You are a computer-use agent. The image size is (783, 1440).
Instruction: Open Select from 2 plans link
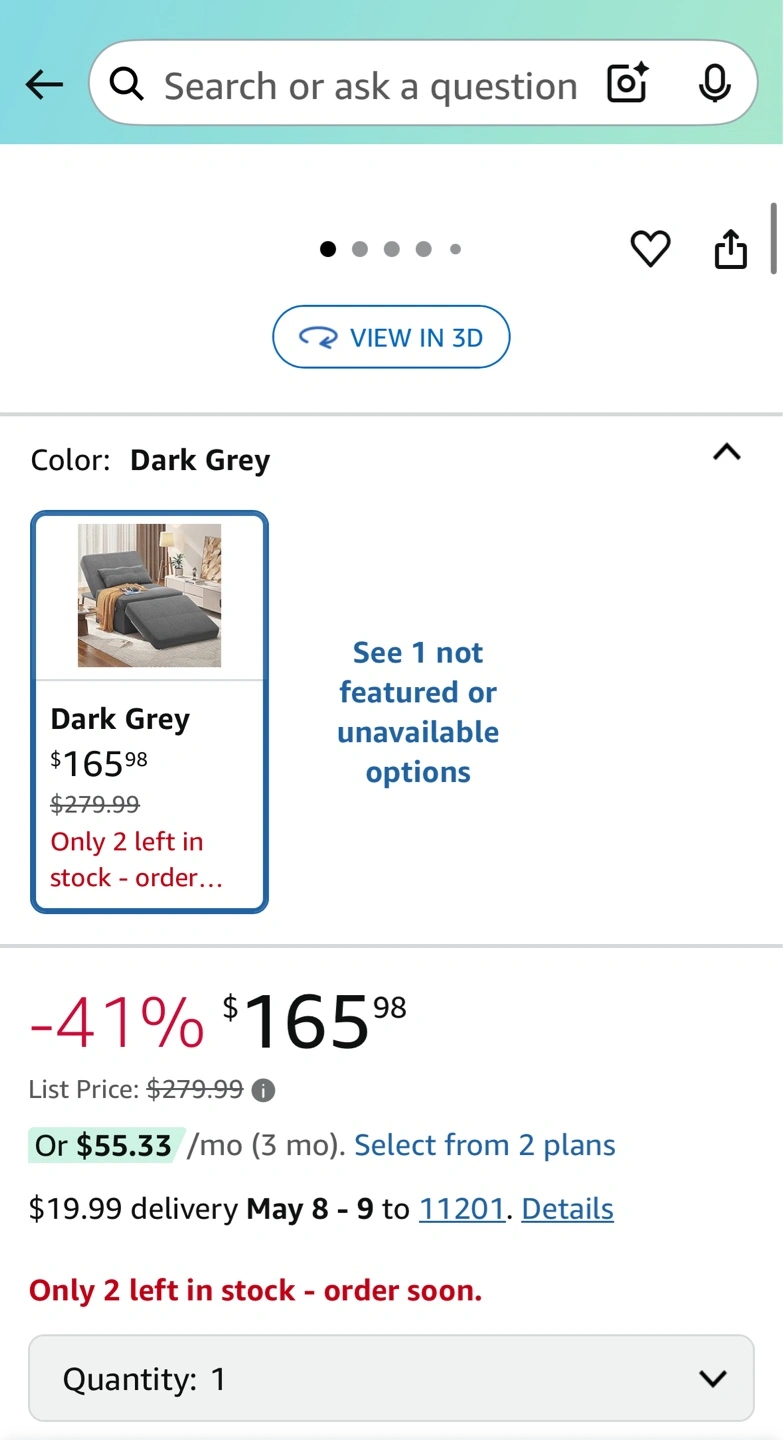485,1145
